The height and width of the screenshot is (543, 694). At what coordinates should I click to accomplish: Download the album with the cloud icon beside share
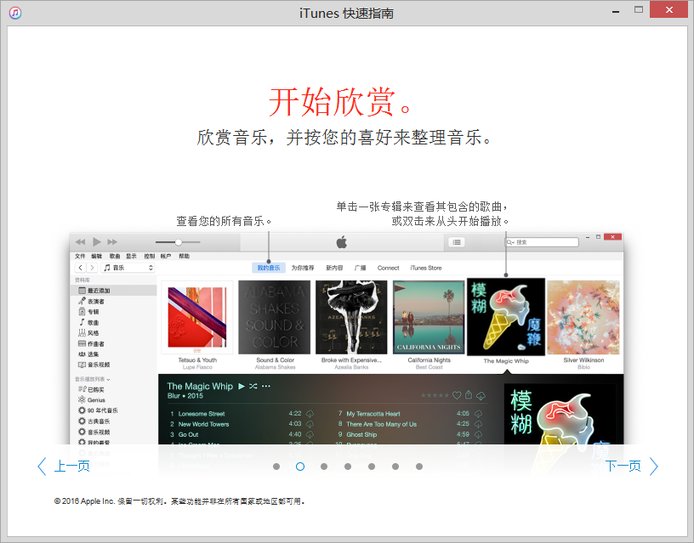click(481, 396)
